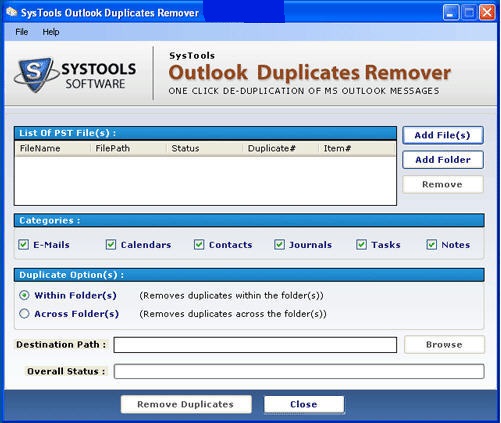
Task: Uncheck the Calendars category checkbox
Action: click(111, 245)
